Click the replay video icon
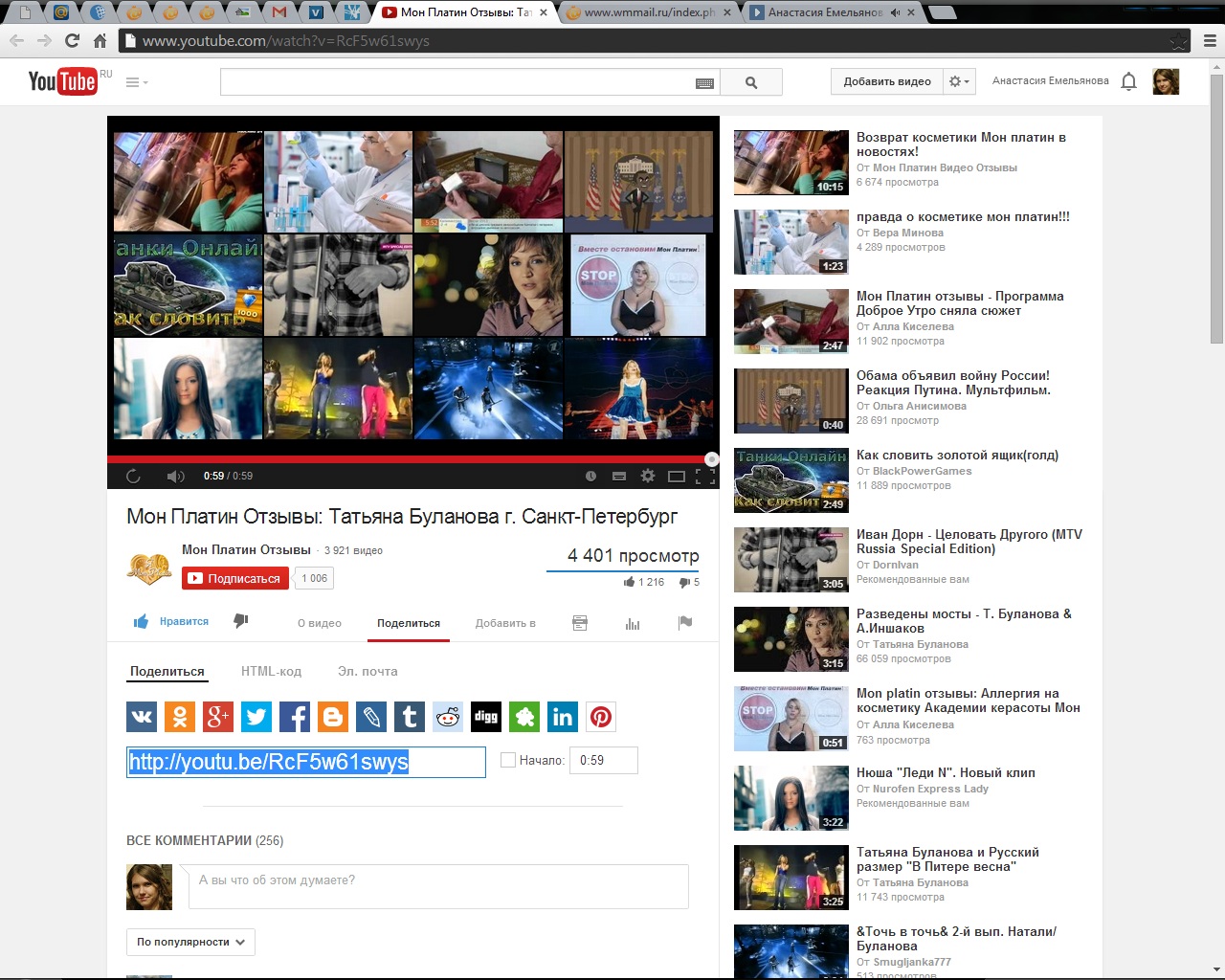 click(133, 476)
